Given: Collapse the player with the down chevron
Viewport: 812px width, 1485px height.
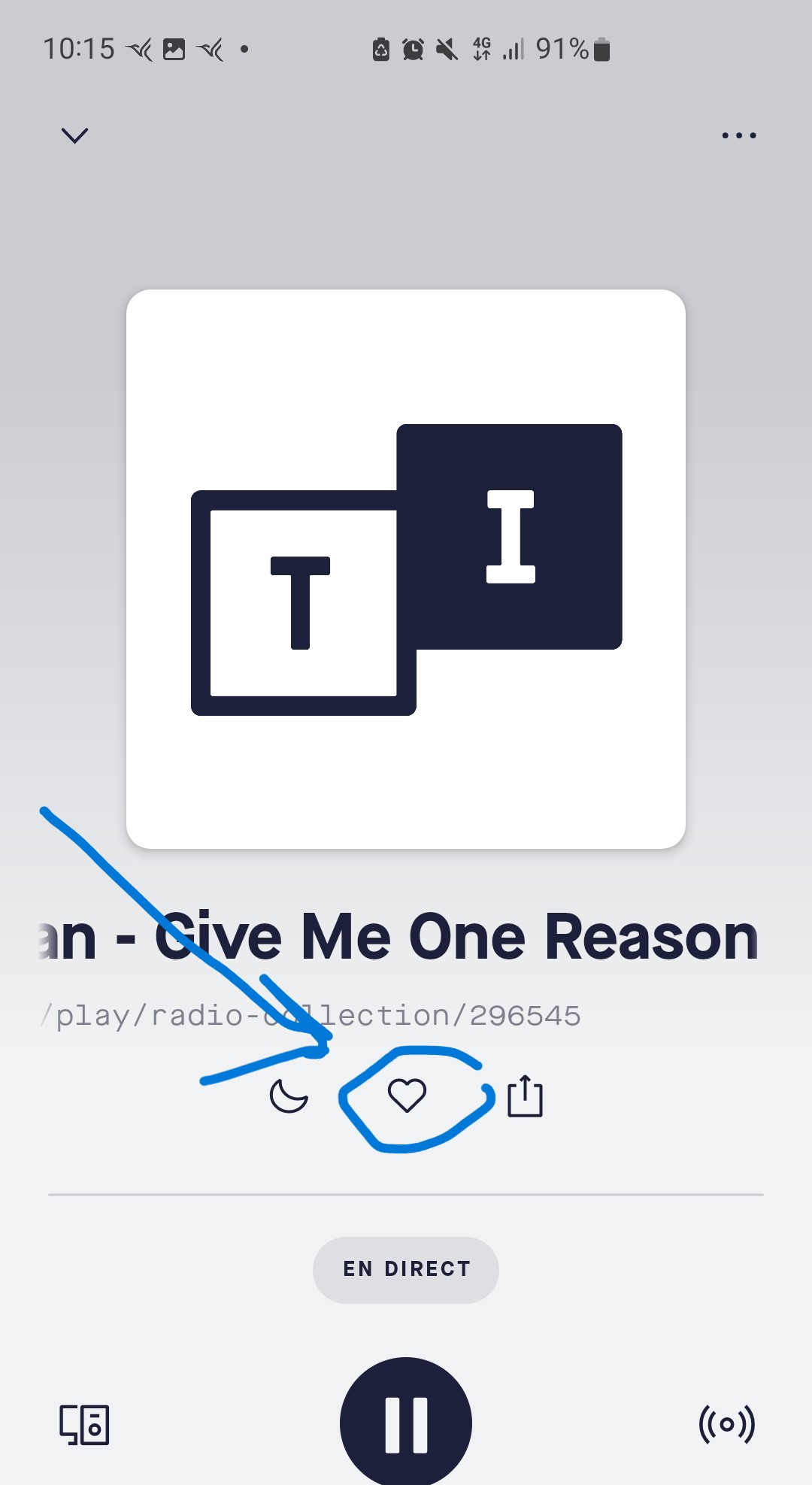Looking at the screenshot, I should tap(74, 135).
